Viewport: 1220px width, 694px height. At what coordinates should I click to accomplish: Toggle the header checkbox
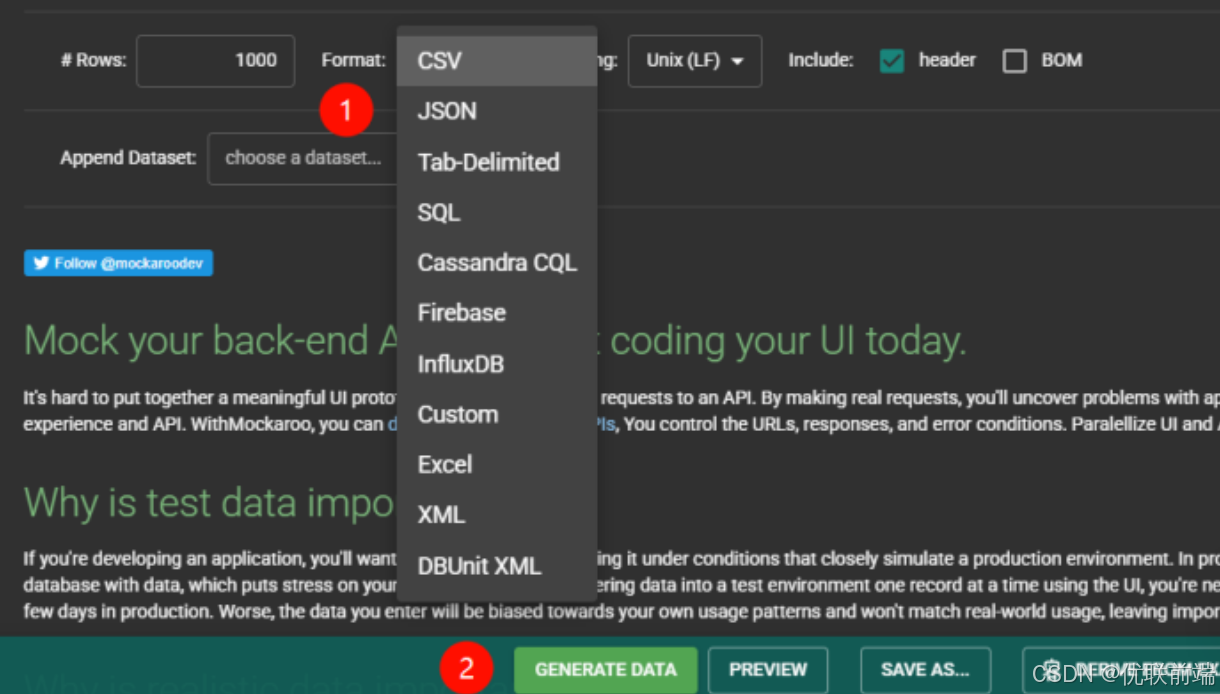coord(892,61)
